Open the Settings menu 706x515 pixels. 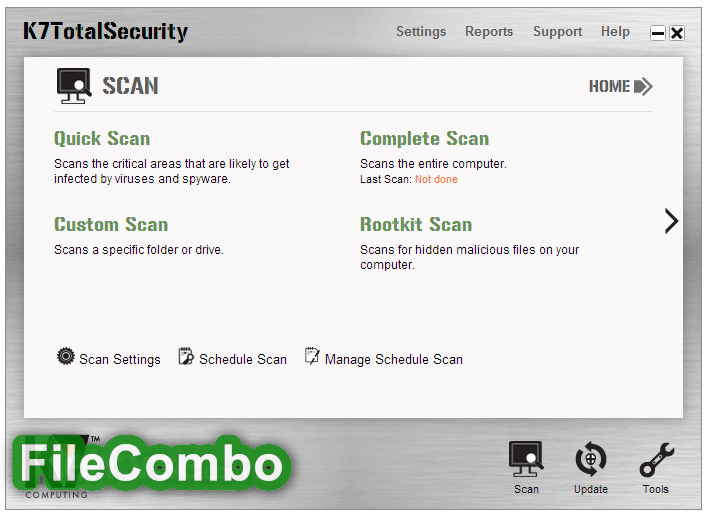(421, 32)
